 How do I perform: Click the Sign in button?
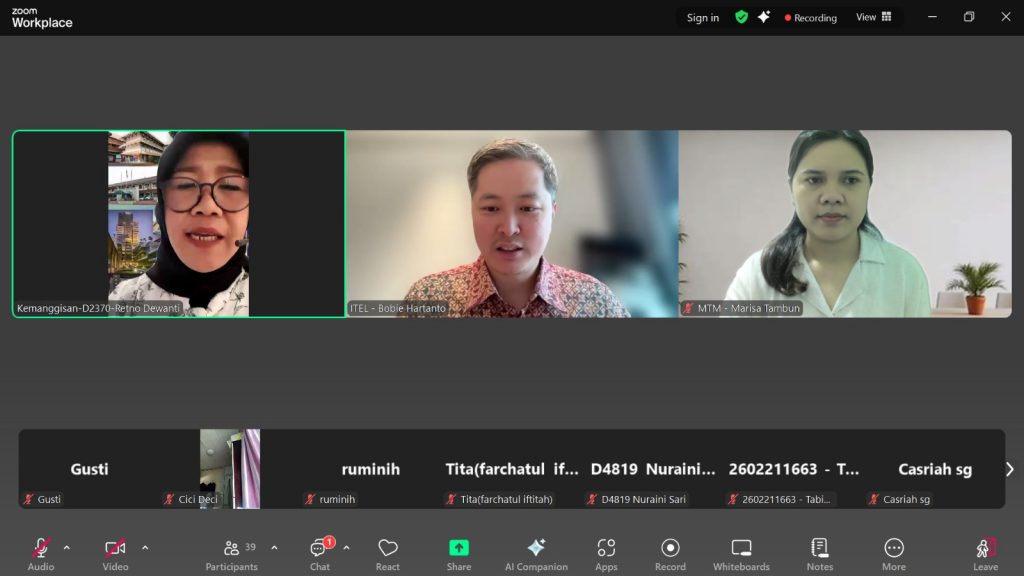(702, 17)
